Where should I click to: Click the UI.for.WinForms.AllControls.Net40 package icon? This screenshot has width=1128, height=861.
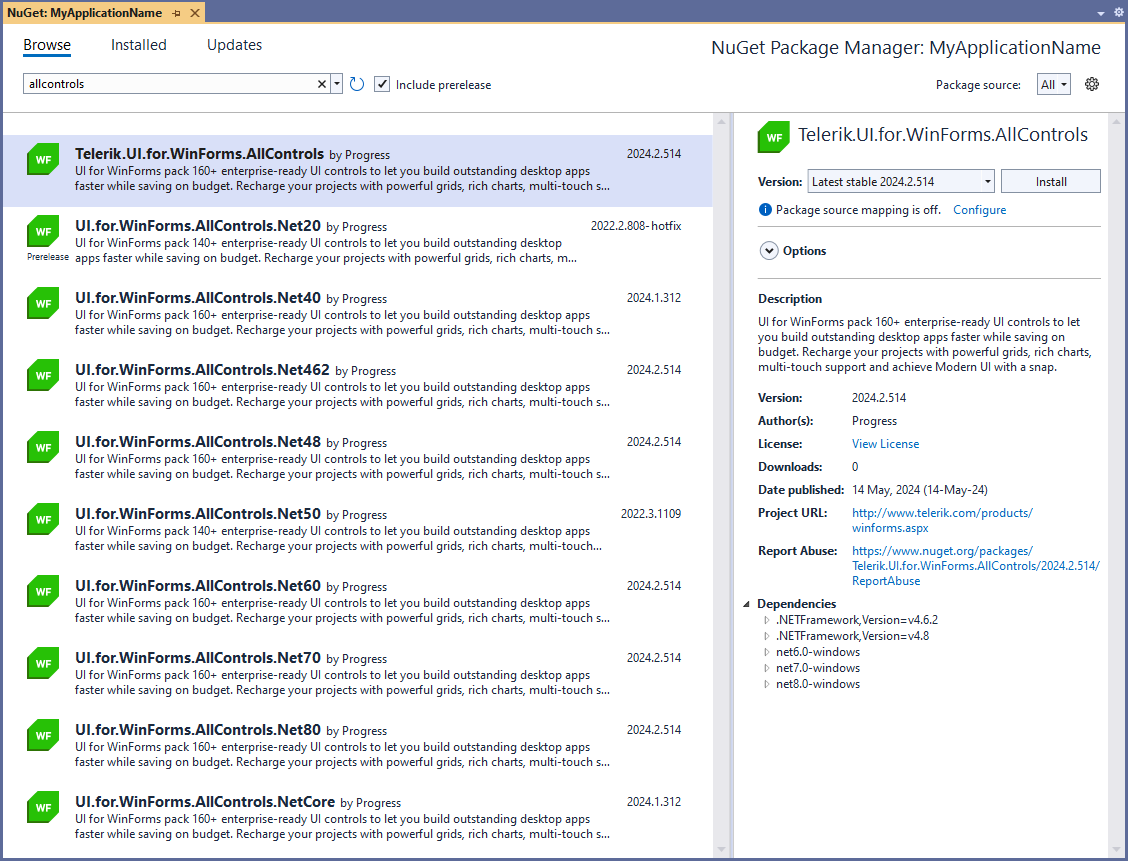coord(43,303)
